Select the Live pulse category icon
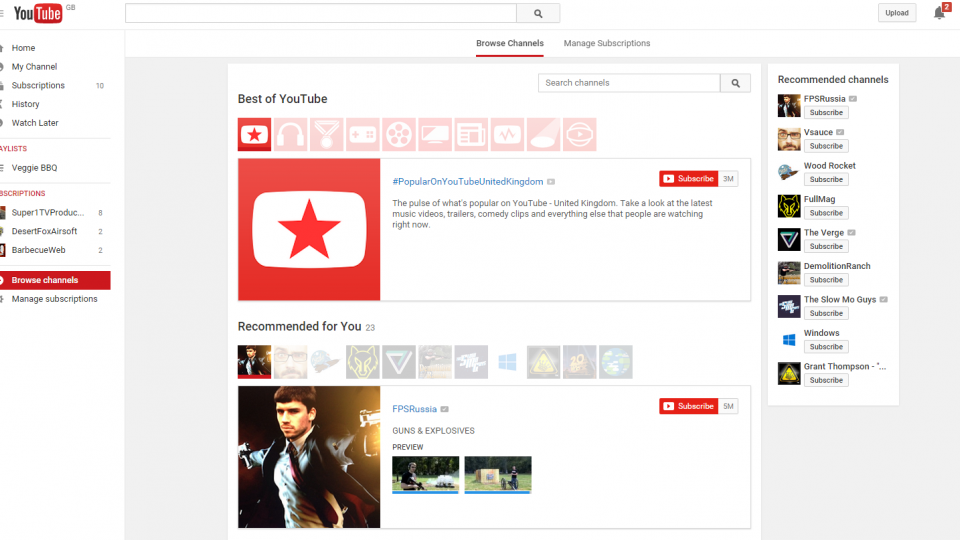The width and height of the screenshot is (960, 540). [x=507, y=134]
